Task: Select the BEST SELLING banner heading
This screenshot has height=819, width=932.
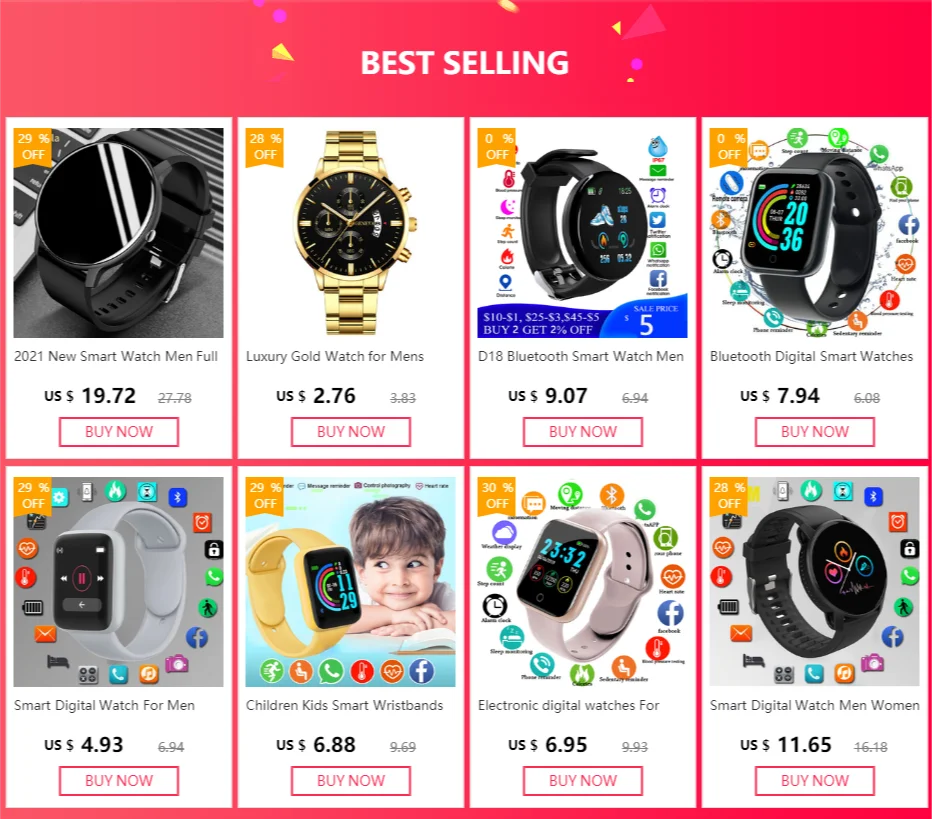Action: pyautogui.click(x=465, y=63)
